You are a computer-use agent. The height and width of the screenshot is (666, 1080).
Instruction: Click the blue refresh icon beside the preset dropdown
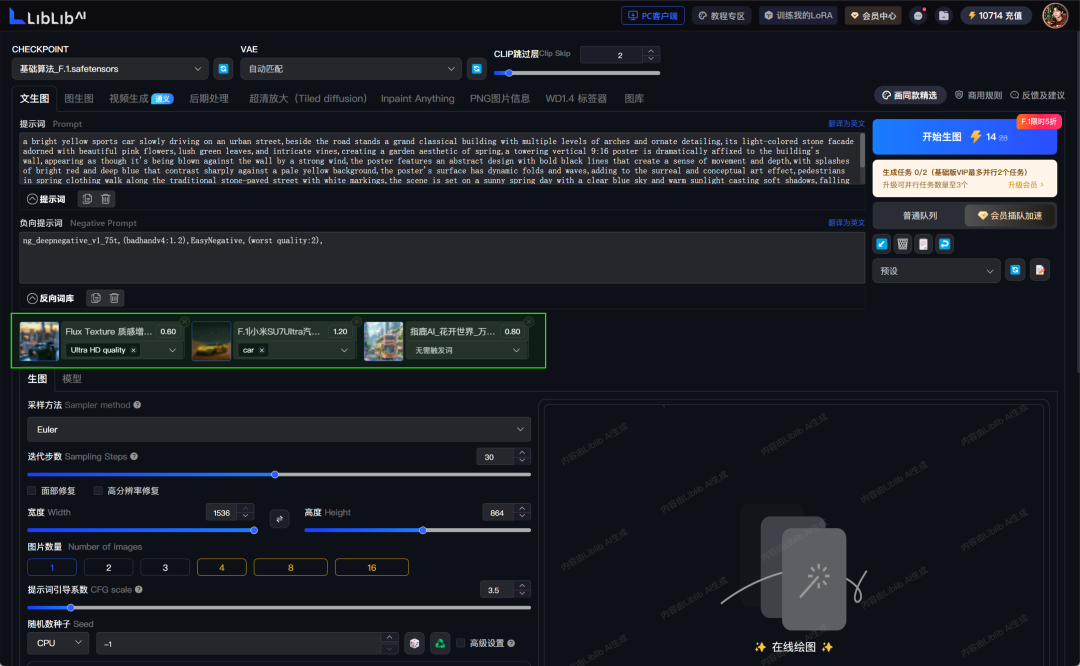[x=1015, y=270]
